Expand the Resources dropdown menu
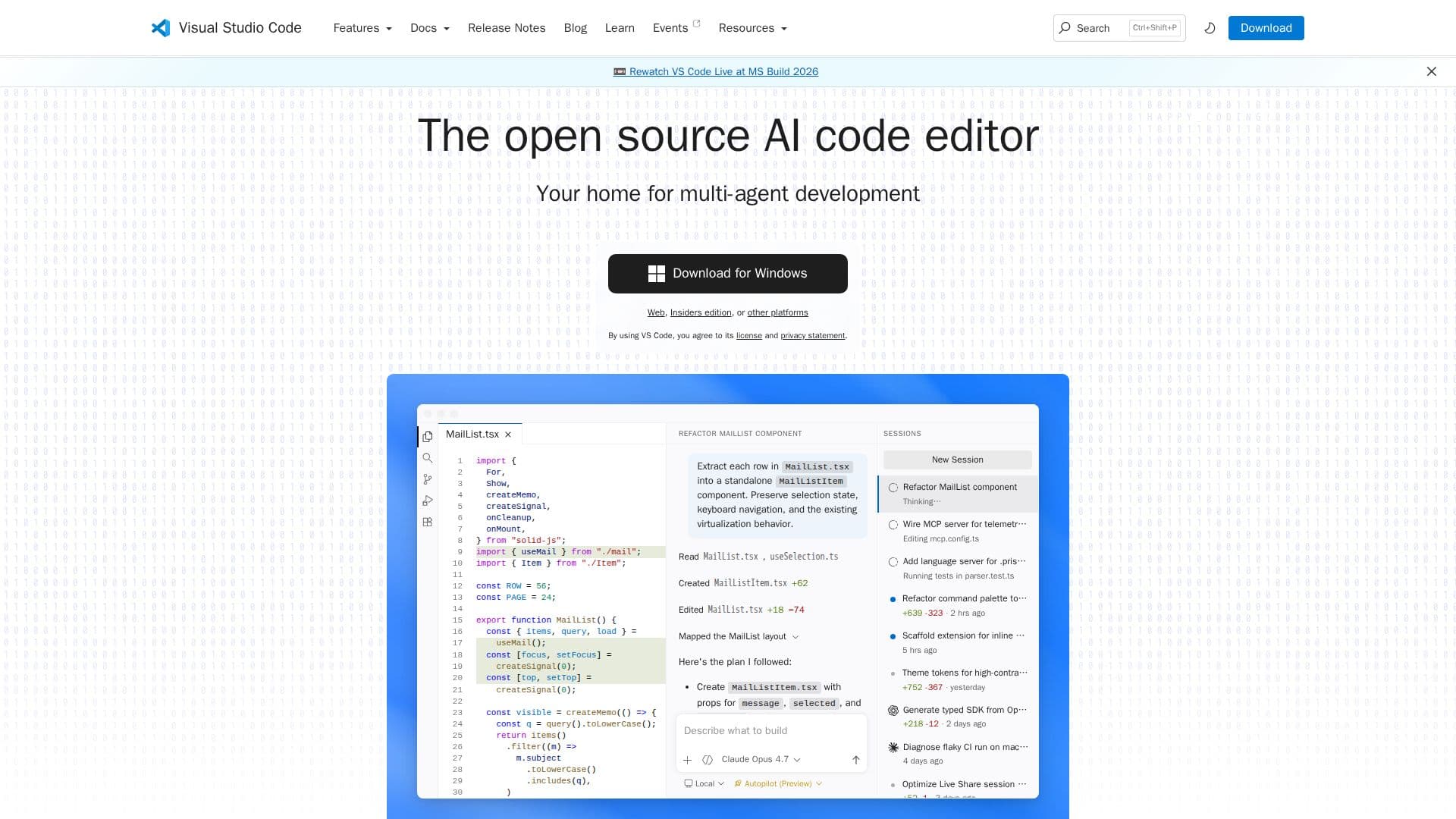1456x819 pixels. point(752,28)
